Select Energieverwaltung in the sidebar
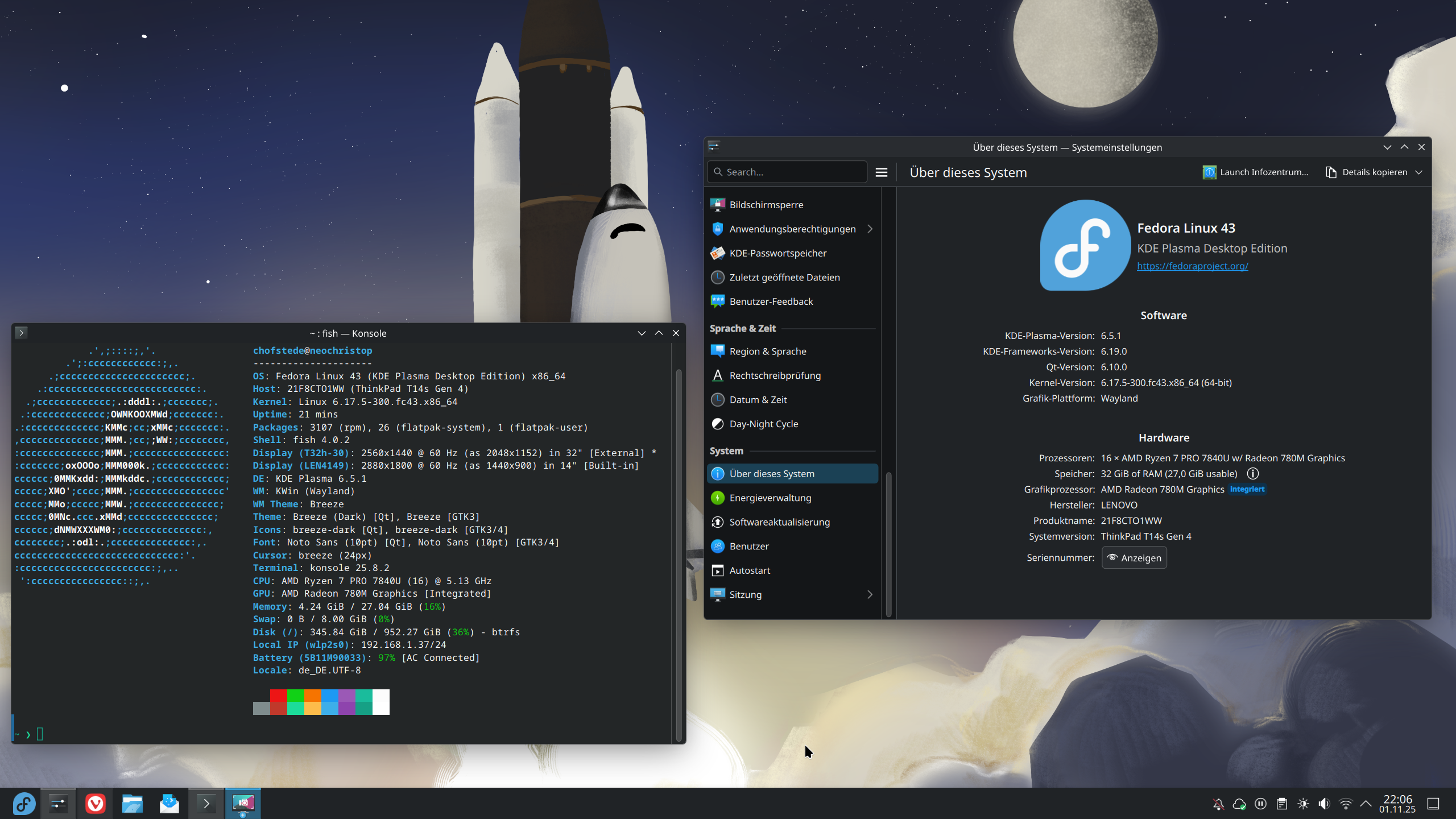Image resolution: width=1456 pixels, height=819 pixels. tap(770, 498)
